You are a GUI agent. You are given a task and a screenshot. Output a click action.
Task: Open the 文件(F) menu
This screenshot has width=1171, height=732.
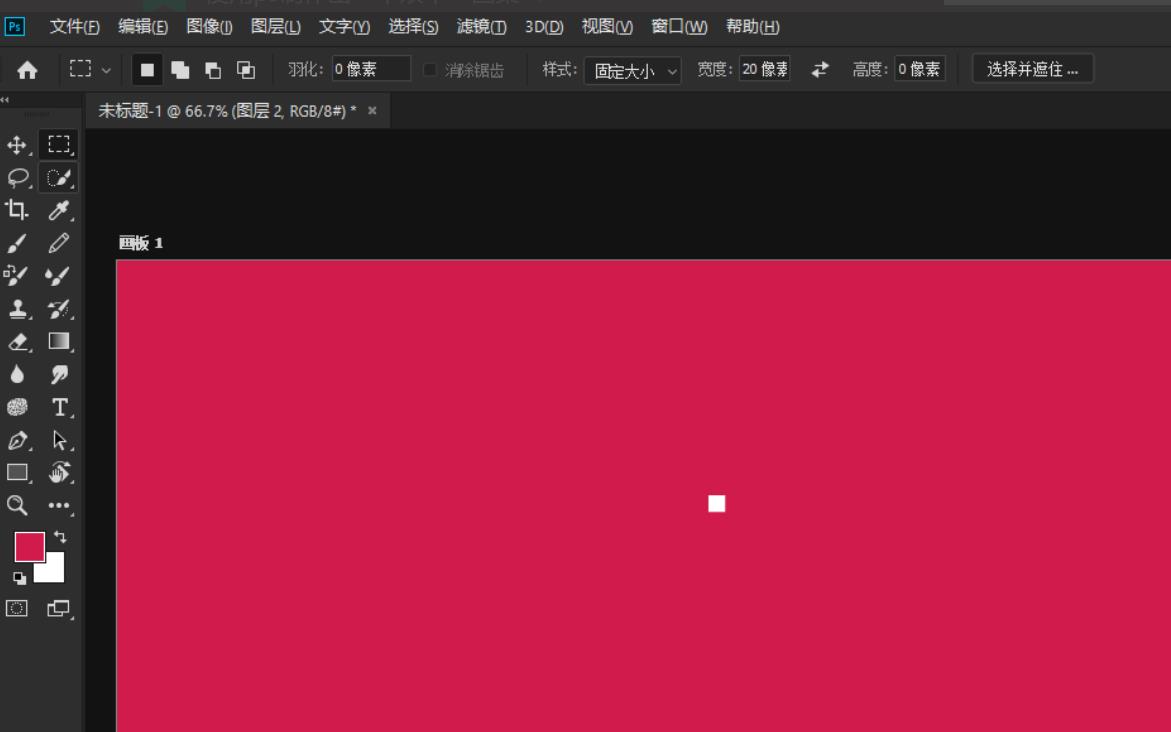coord(74,27)
